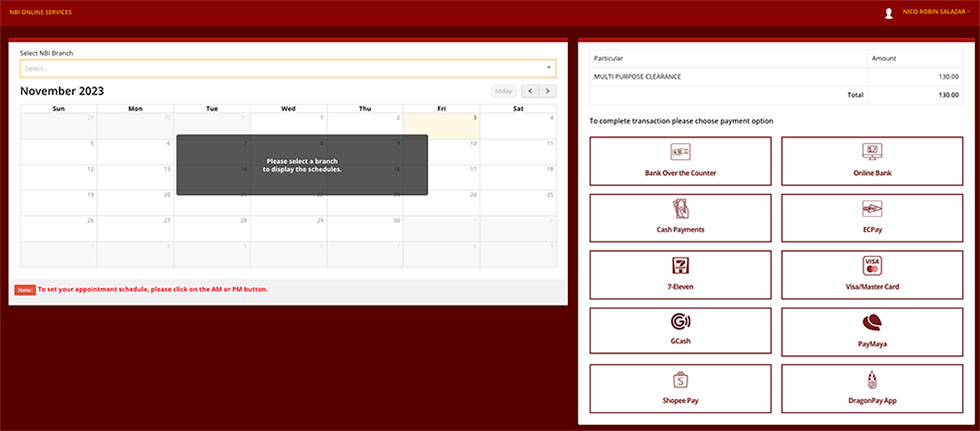Select November 29 calendar cell

click(289, 229)
